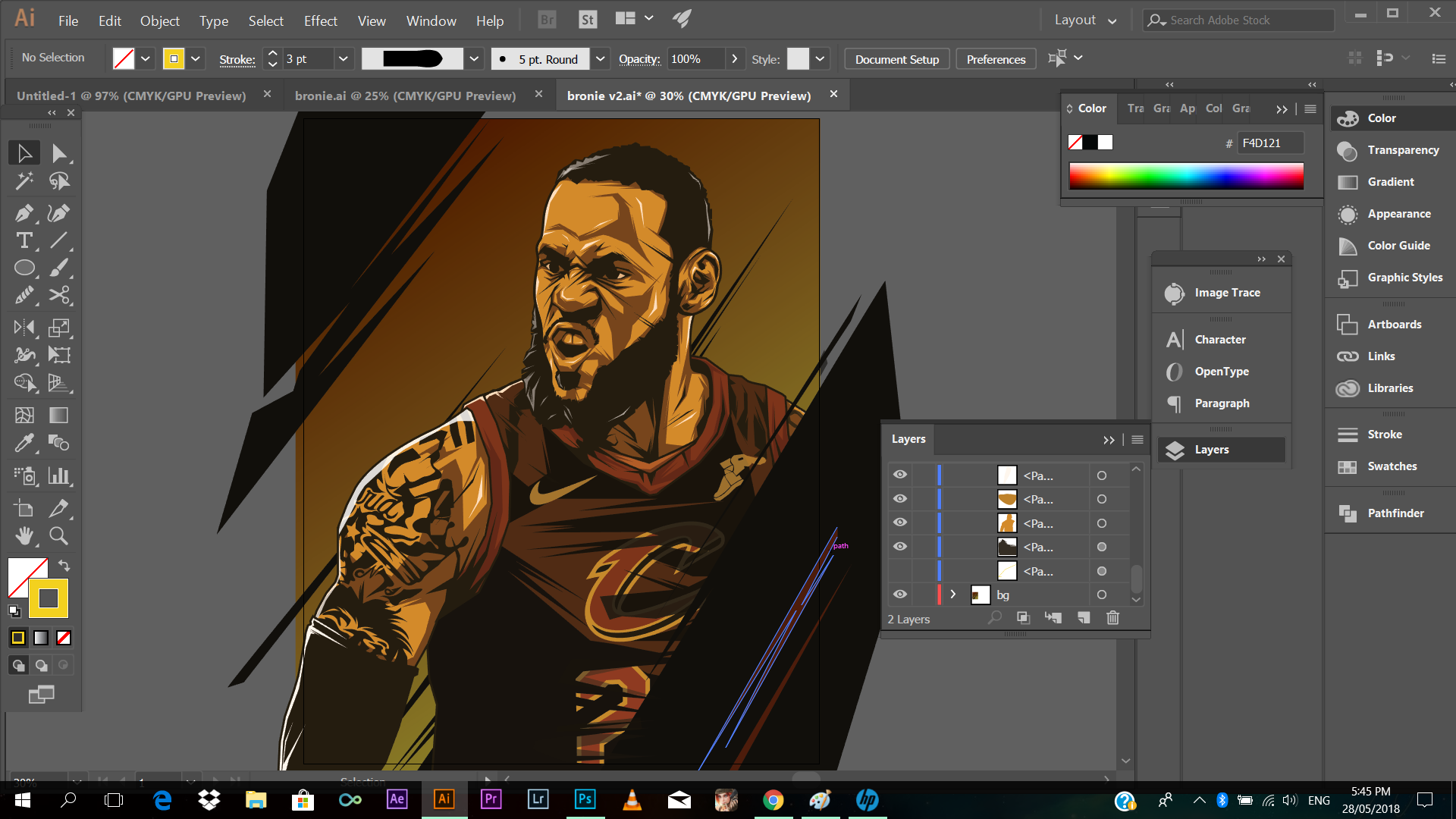This screenshot has height=819, width=1456.
Task: Open the variable width profile dropdown
Action: 474,58
